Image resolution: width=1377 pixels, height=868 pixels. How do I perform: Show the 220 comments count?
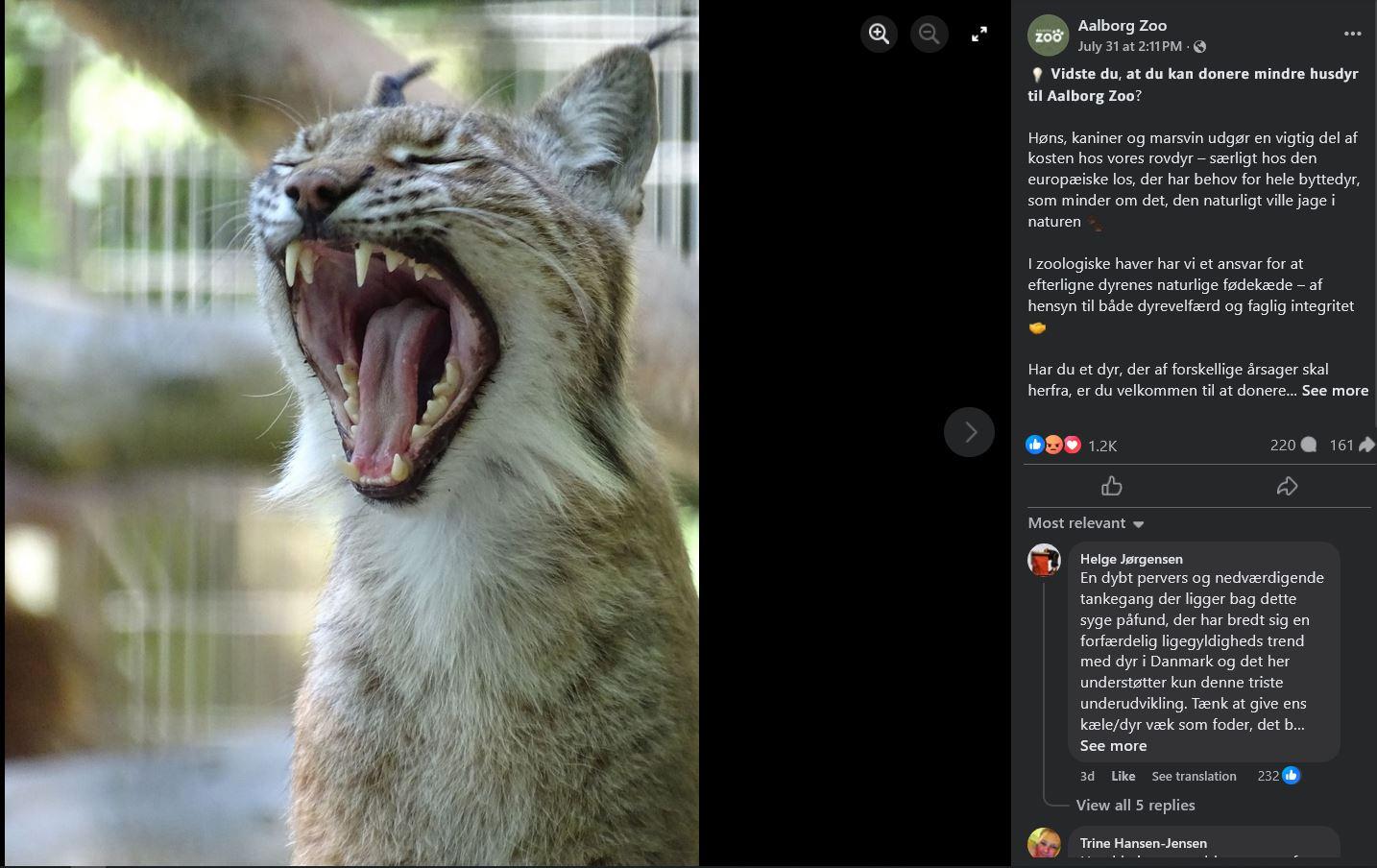pos(1292,445)
